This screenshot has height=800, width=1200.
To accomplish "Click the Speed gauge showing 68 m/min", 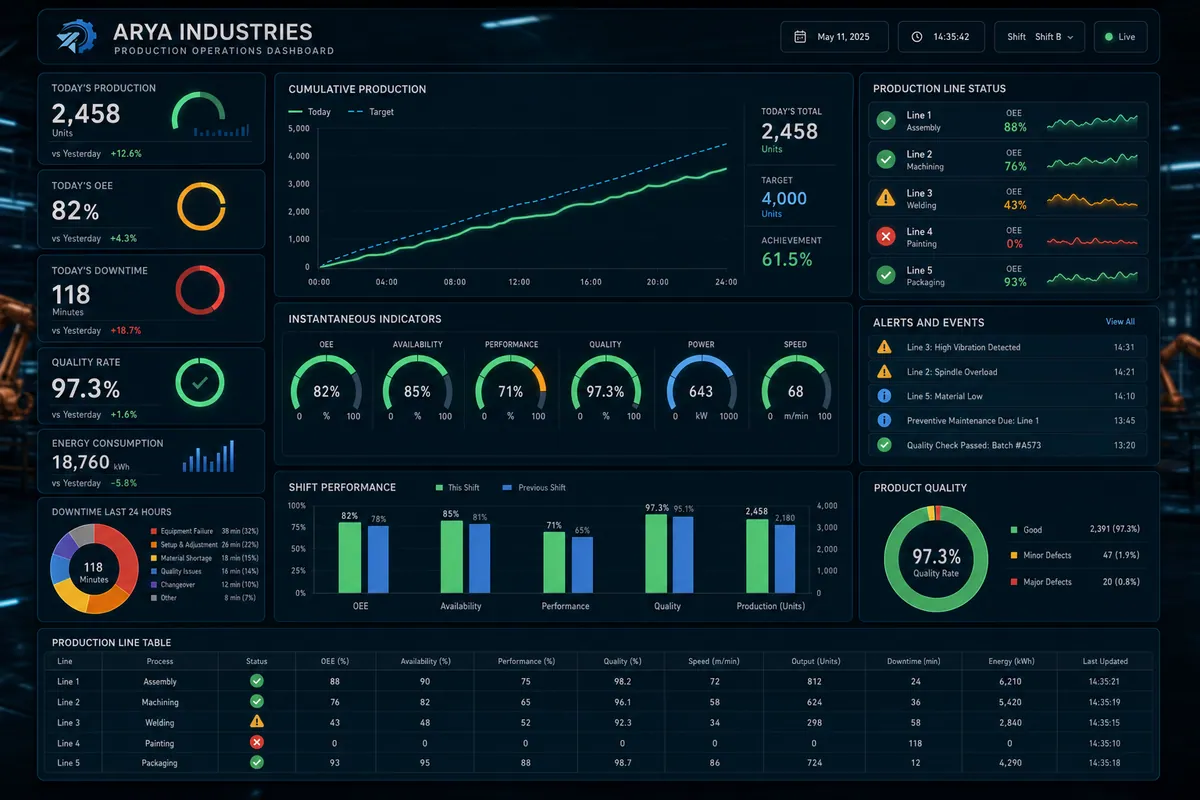I will coord(795,386).
